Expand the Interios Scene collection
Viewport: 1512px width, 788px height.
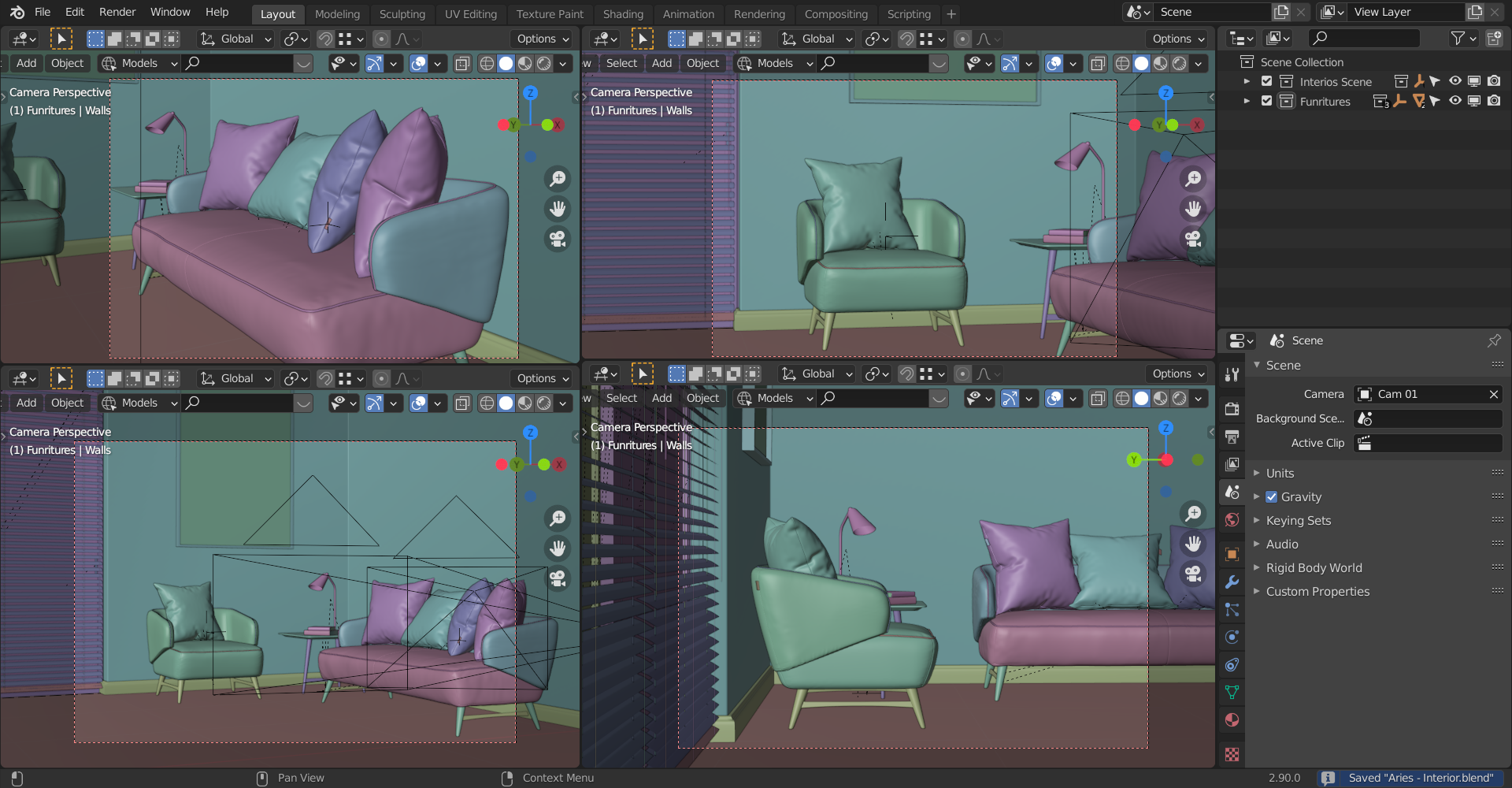tap(1247, 81)
